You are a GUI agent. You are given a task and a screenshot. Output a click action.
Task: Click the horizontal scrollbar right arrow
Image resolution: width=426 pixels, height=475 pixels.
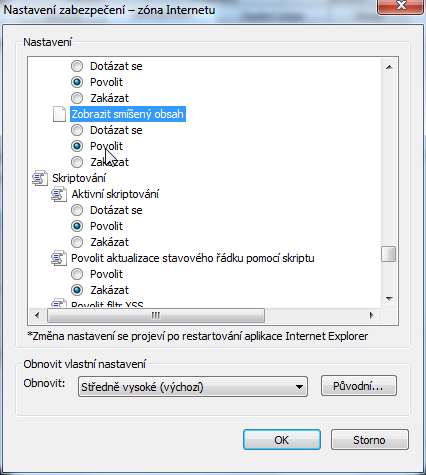(x=371, y=315)
